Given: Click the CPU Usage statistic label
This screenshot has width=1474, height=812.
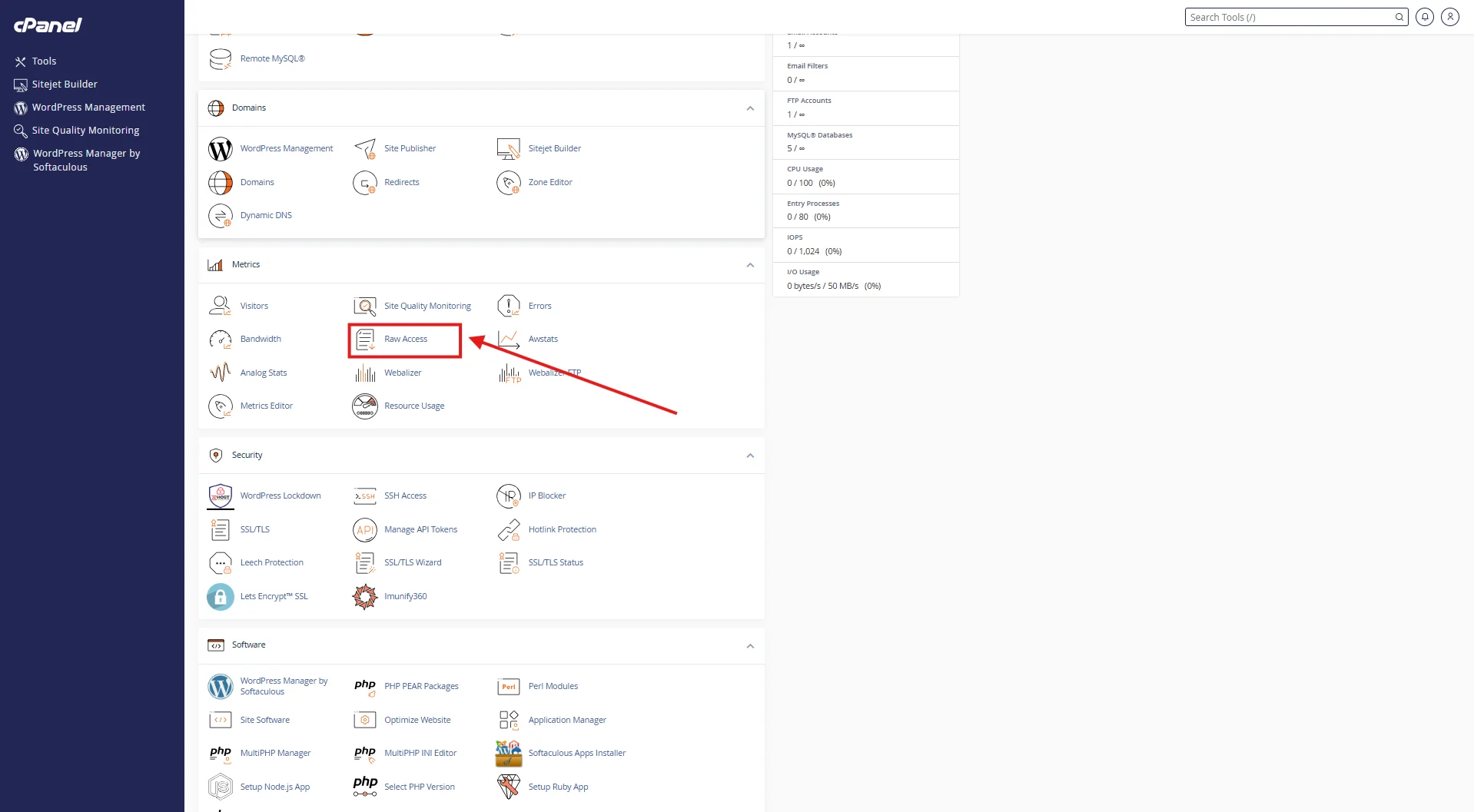Looking at the screenshot, I should 805,169.
